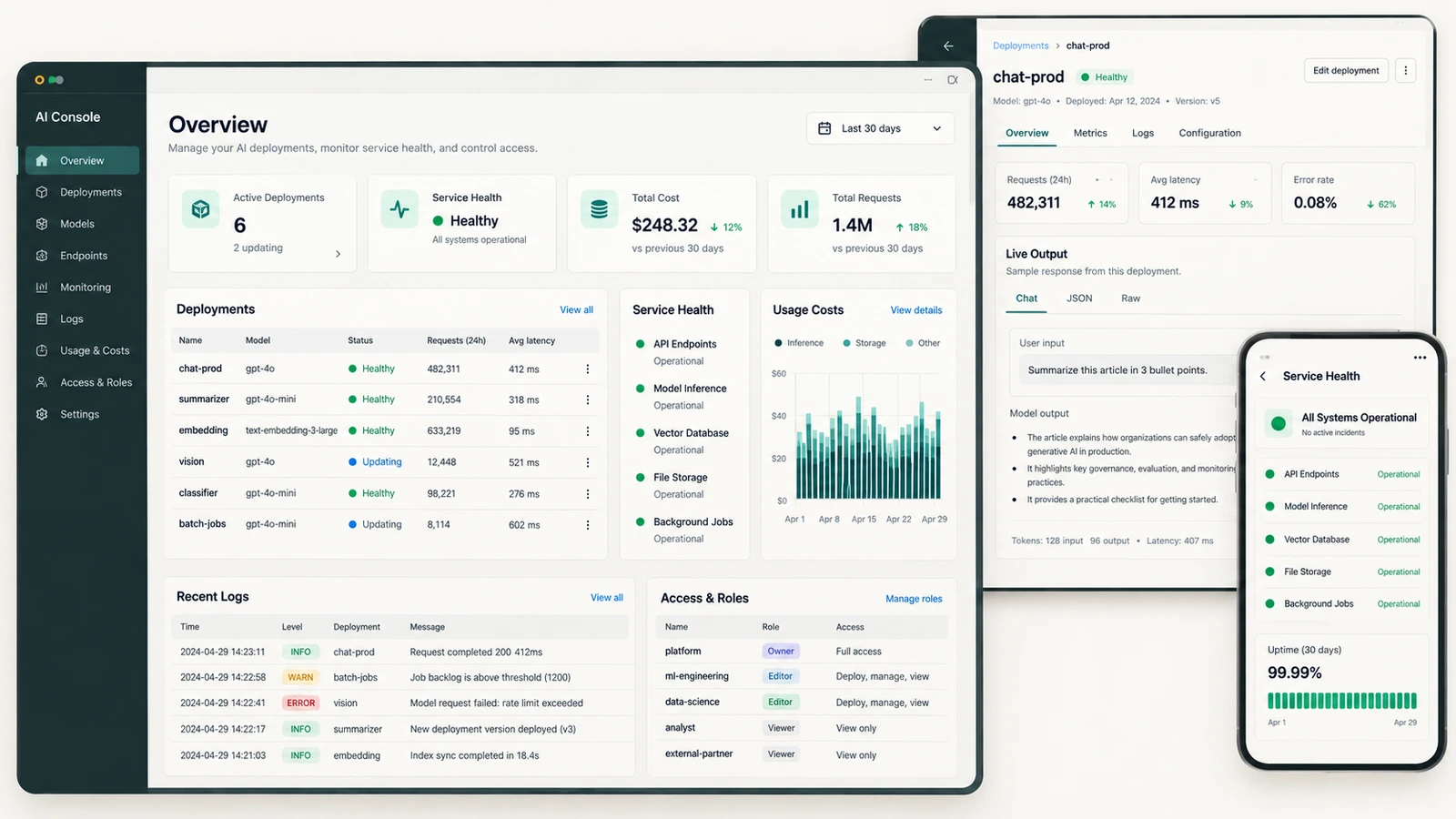Click the Active Deployments cube icon
The width and height of the screenshot is (1456, 819).
tap(200, 209)
